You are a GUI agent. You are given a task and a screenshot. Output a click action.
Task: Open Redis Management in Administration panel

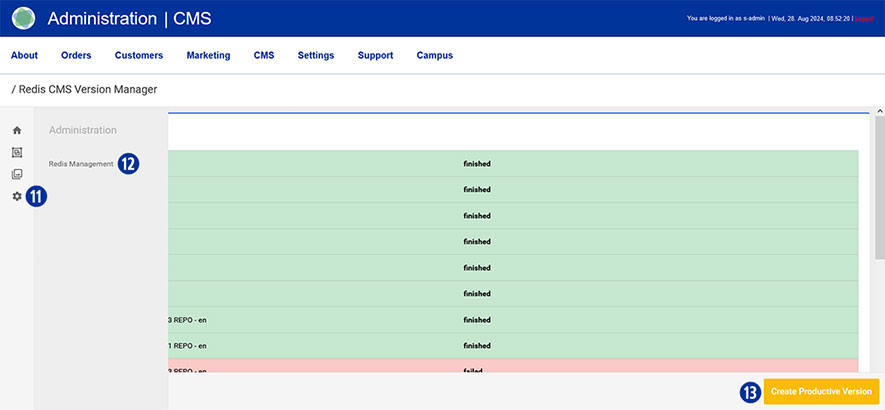click(81, 164)
